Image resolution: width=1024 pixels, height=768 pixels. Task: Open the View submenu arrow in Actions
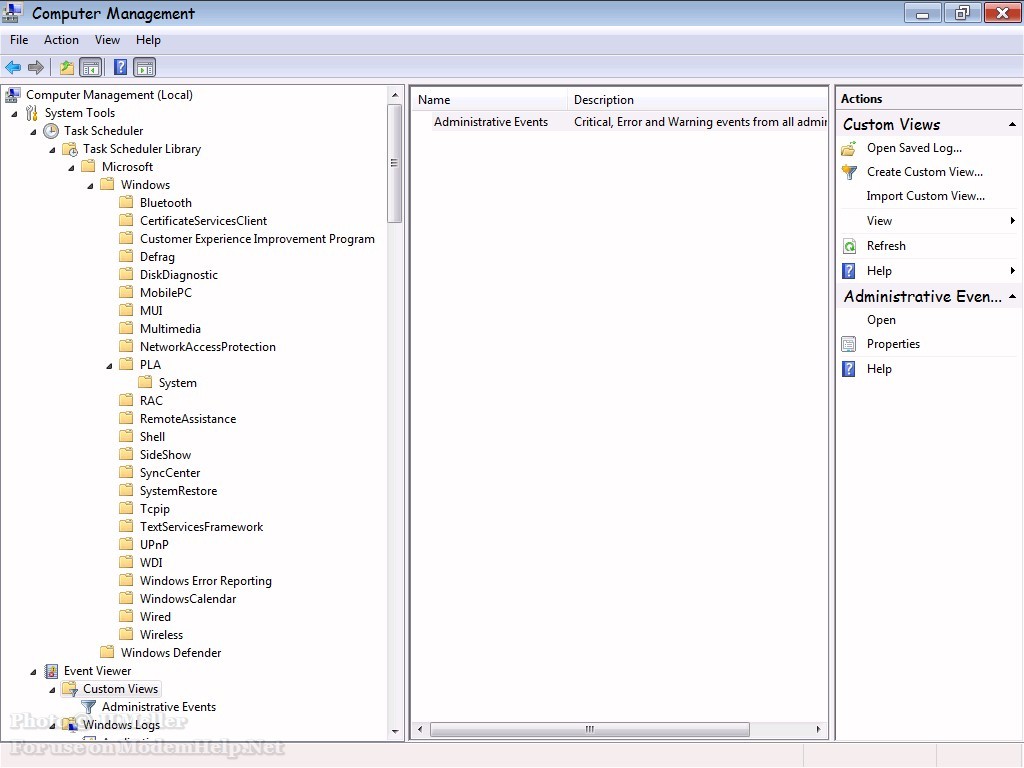point(1012,221)
